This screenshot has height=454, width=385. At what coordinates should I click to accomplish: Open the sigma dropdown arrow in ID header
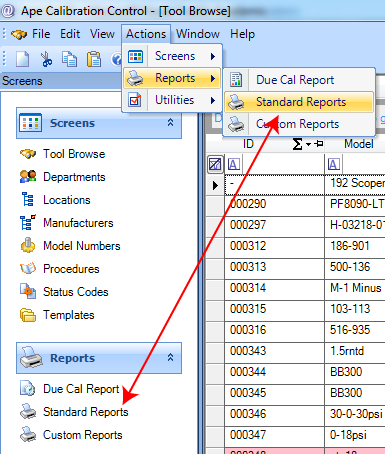coord(308,144)
